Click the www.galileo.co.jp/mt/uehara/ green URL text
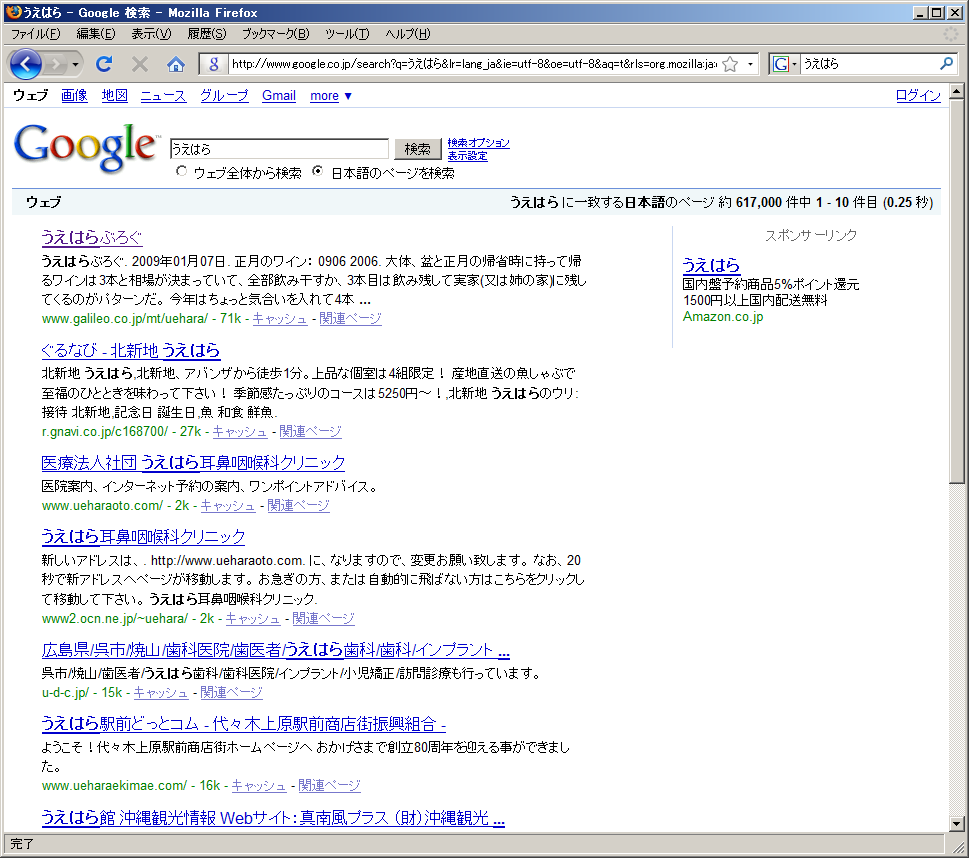969x858 pixels. (x=125, y=318)
